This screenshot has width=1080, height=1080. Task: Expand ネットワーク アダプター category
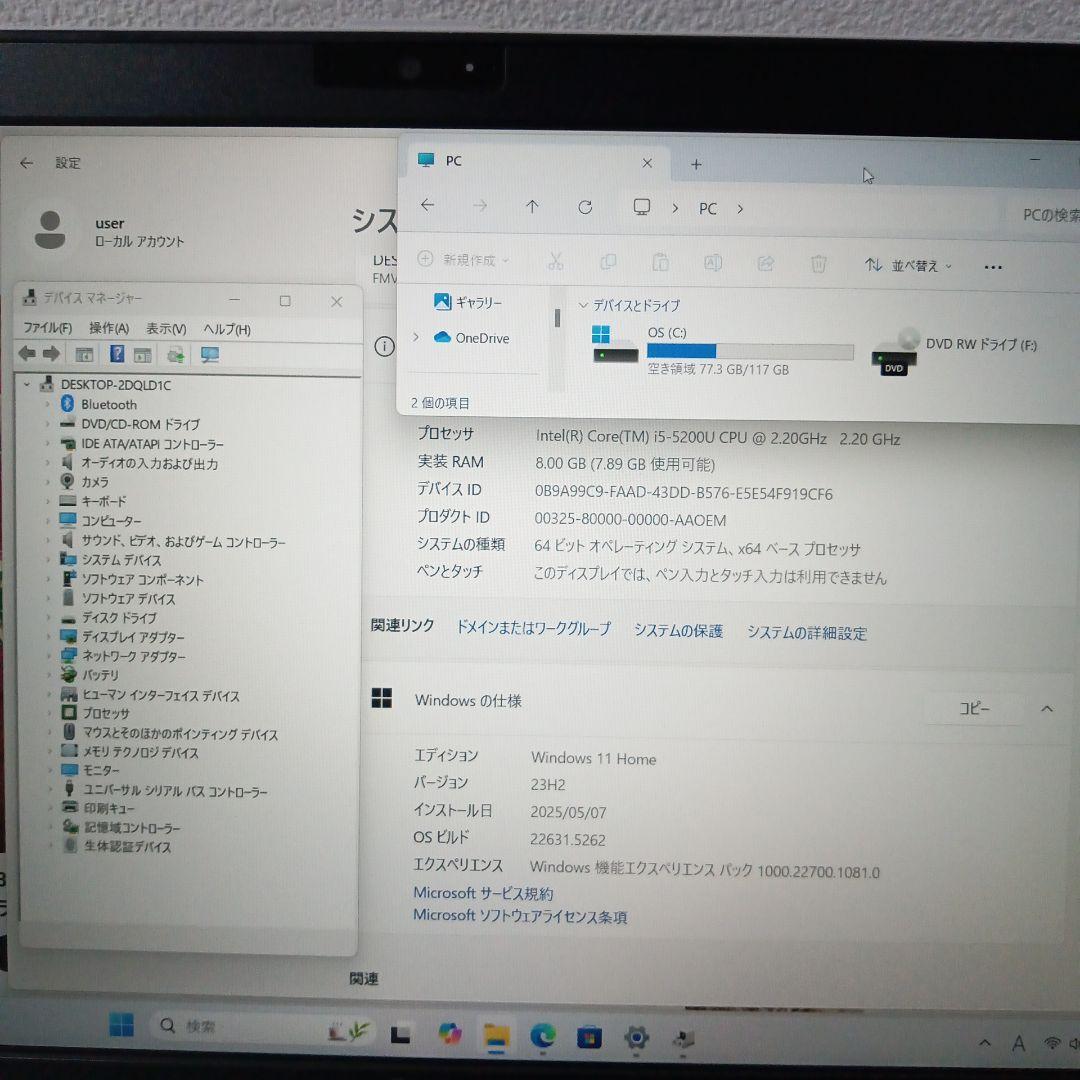tap(49, 656)
